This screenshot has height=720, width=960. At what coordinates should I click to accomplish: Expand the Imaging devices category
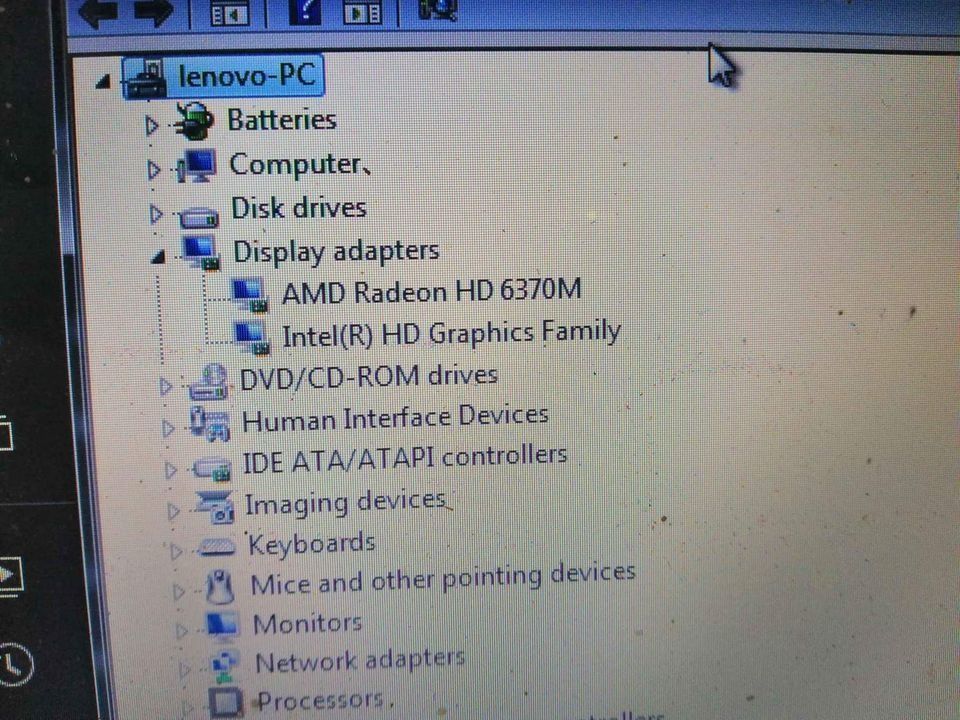coord(173,511)
